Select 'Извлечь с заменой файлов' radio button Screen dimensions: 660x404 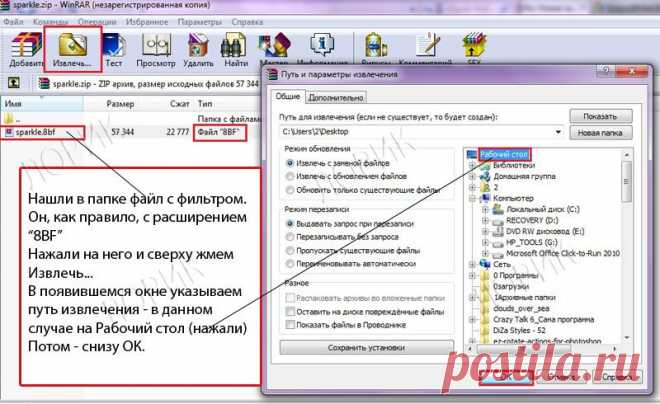pos(290,163)
